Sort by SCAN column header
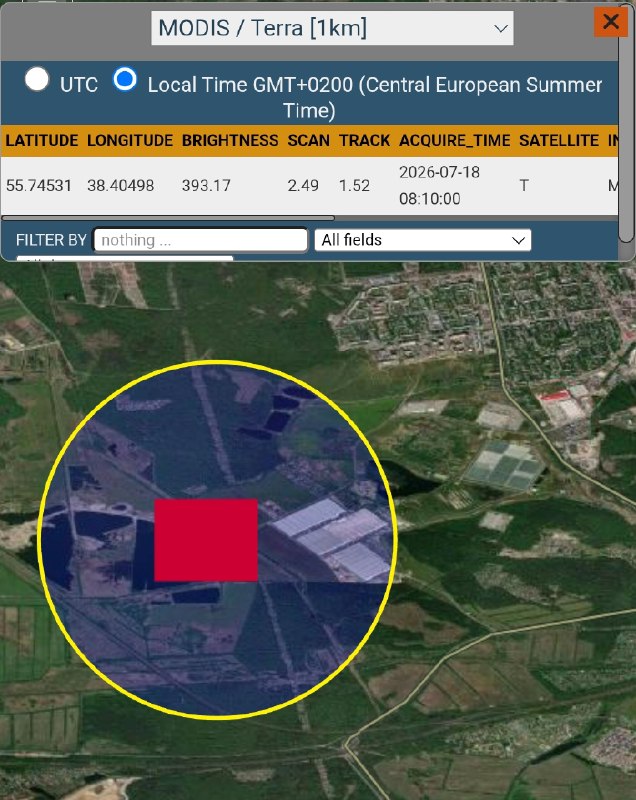 (x=309, y=140)
